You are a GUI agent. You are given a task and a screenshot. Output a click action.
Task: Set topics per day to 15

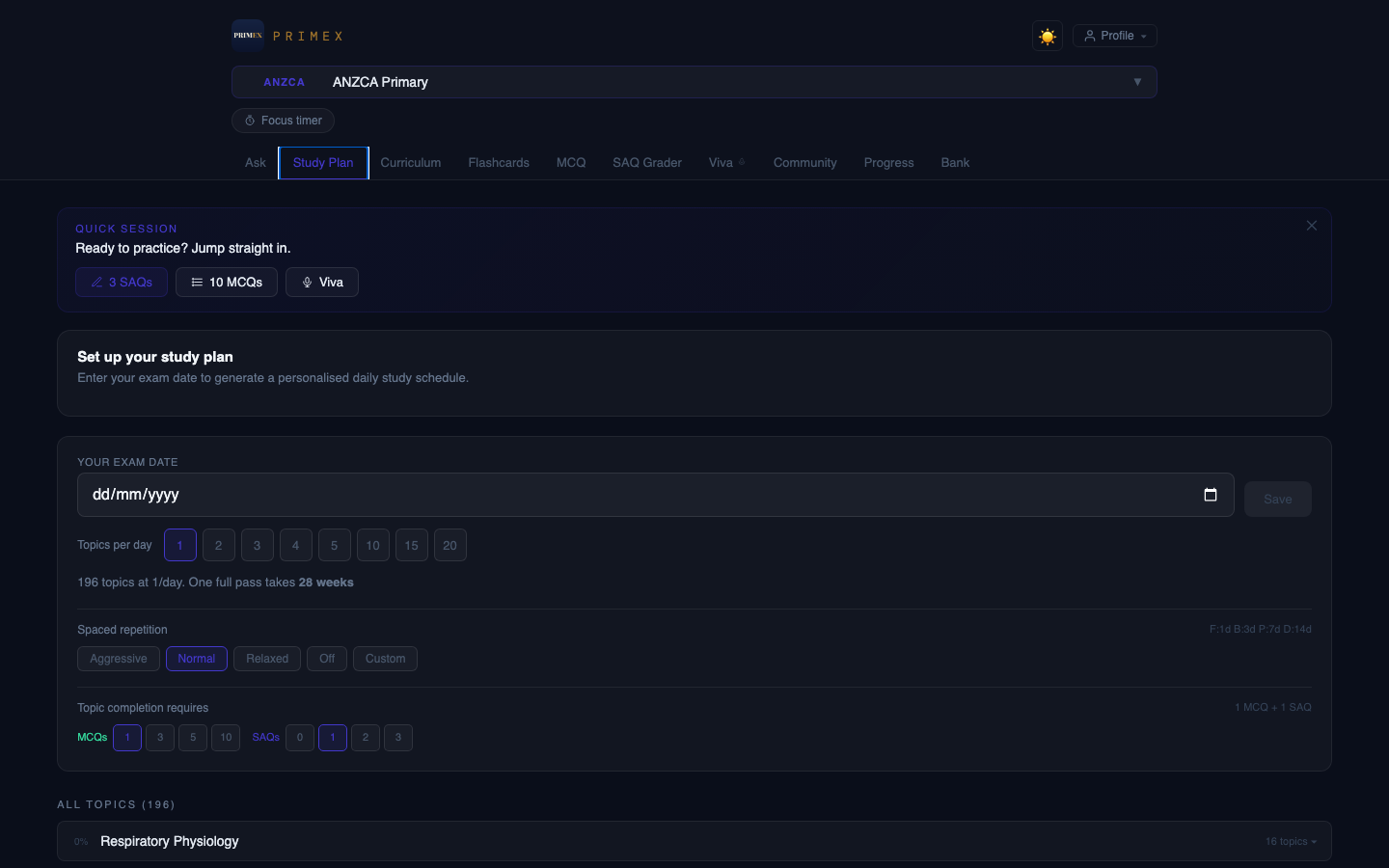412,545
